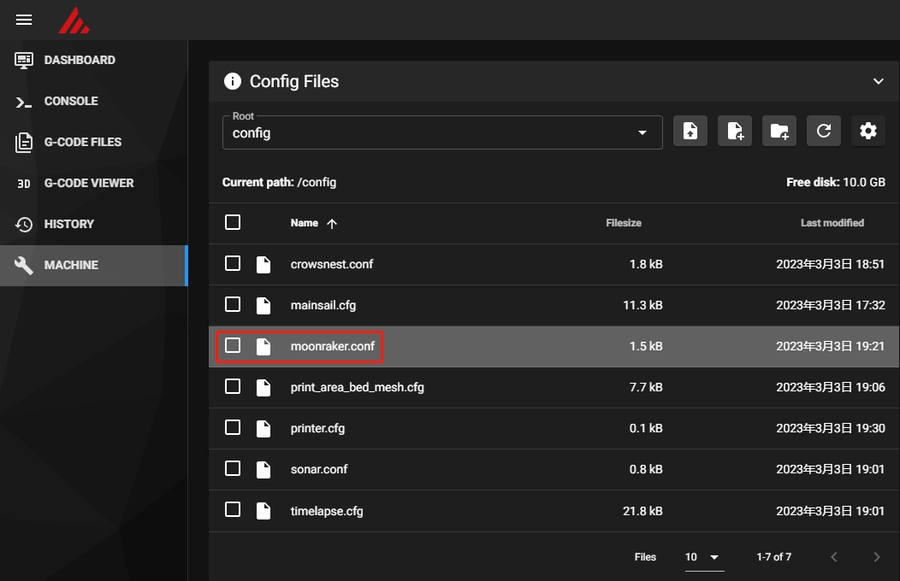Refresh the config file list

(x=823, y=131)
